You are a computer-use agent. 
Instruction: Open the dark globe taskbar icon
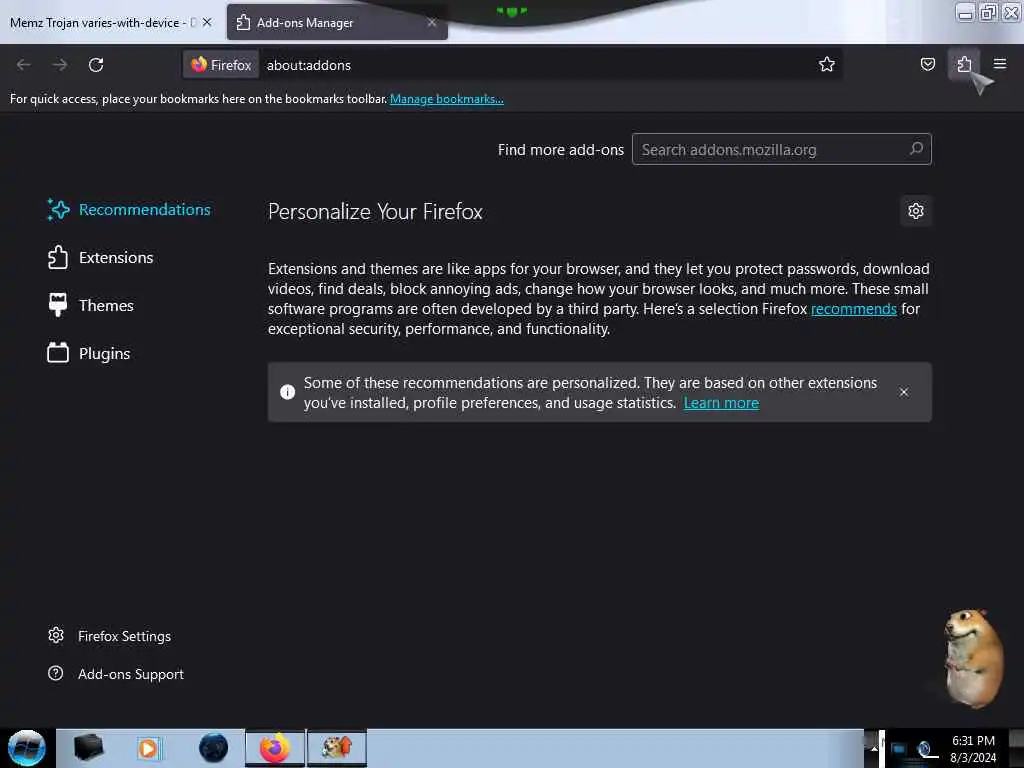click(x=214, y=748)
